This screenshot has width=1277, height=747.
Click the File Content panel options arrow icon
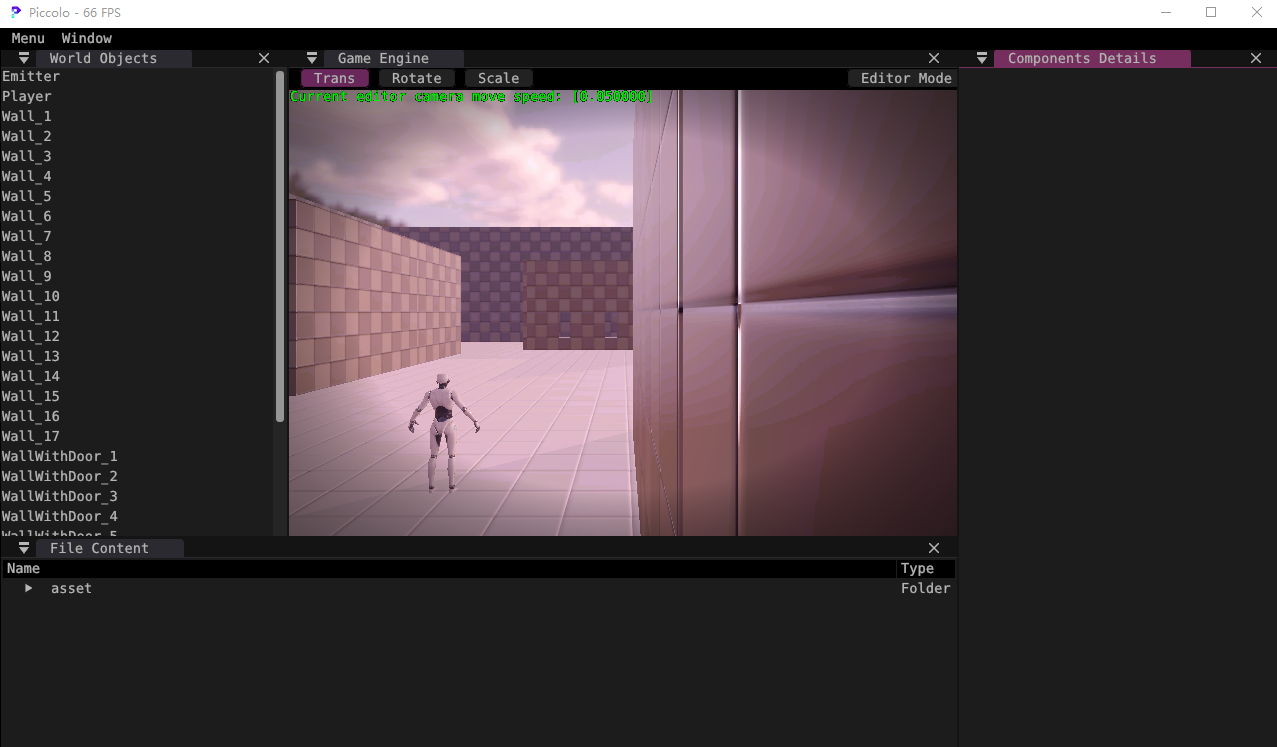click(x=22, y=547)
